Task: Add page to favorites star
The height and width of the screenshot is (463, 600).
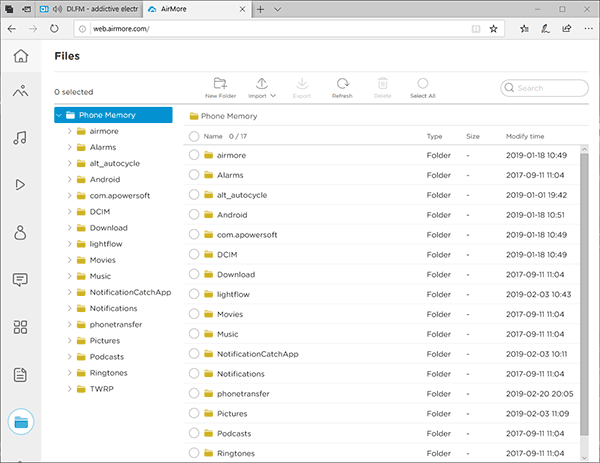Action: pos(494,29)
